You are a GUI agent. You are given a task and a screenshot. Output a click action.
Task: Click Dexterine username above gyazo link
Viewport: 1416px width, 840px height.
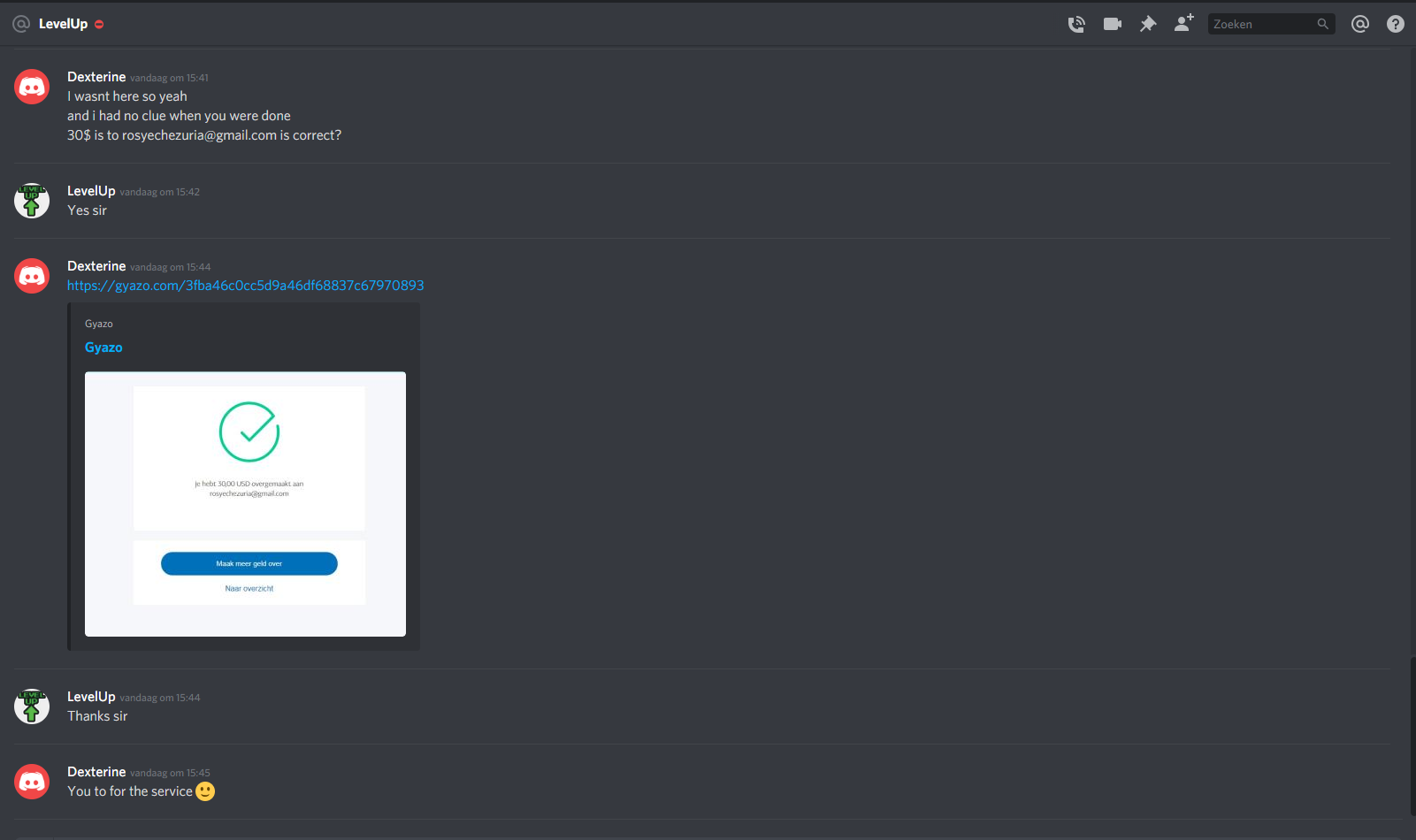pyautogui.click(x=96, y=266)
